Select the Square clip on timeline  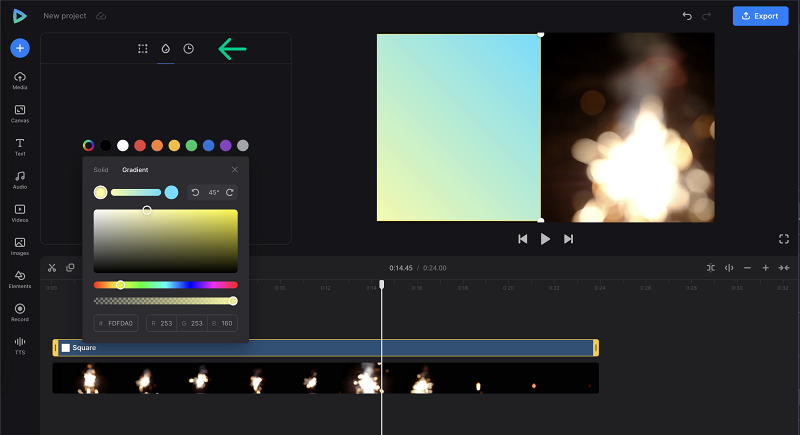326,348
